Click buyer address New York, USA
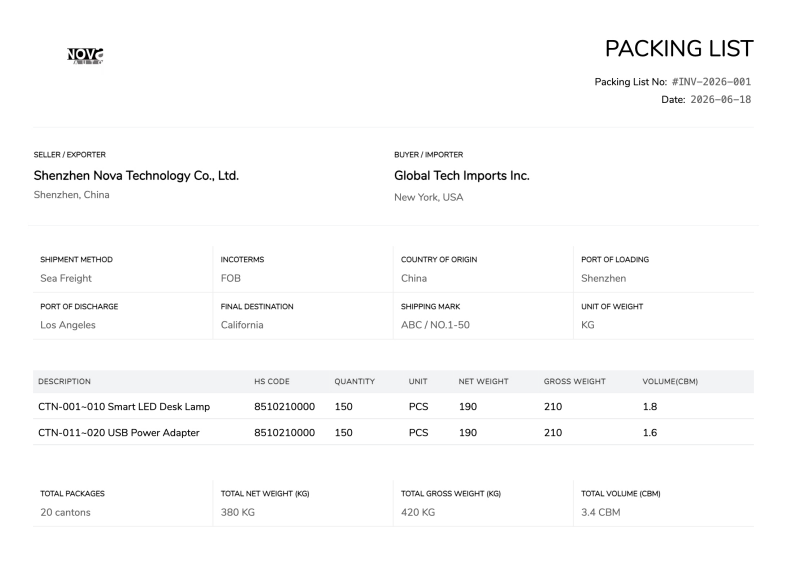Image resolution: width=789 pixels, height=567 pixels. (428, 197)
